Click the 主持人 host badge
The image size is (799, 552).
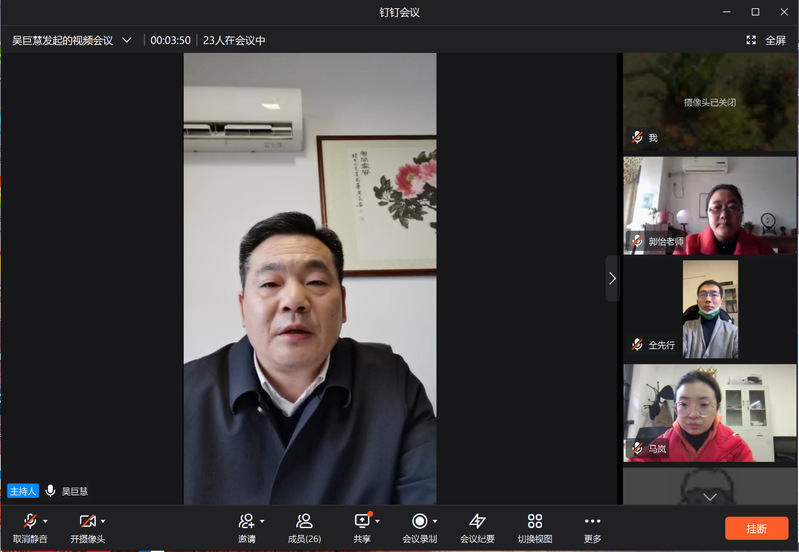pyautogui.click(x=23, y=491)
